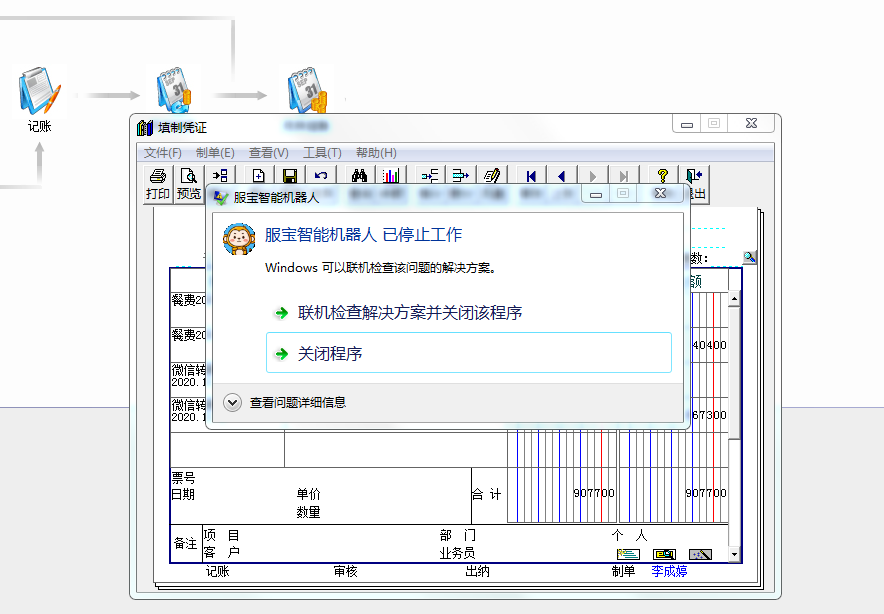Minimize the 填制凭证 window
The image size is (884, 614).
coord(687,123)
